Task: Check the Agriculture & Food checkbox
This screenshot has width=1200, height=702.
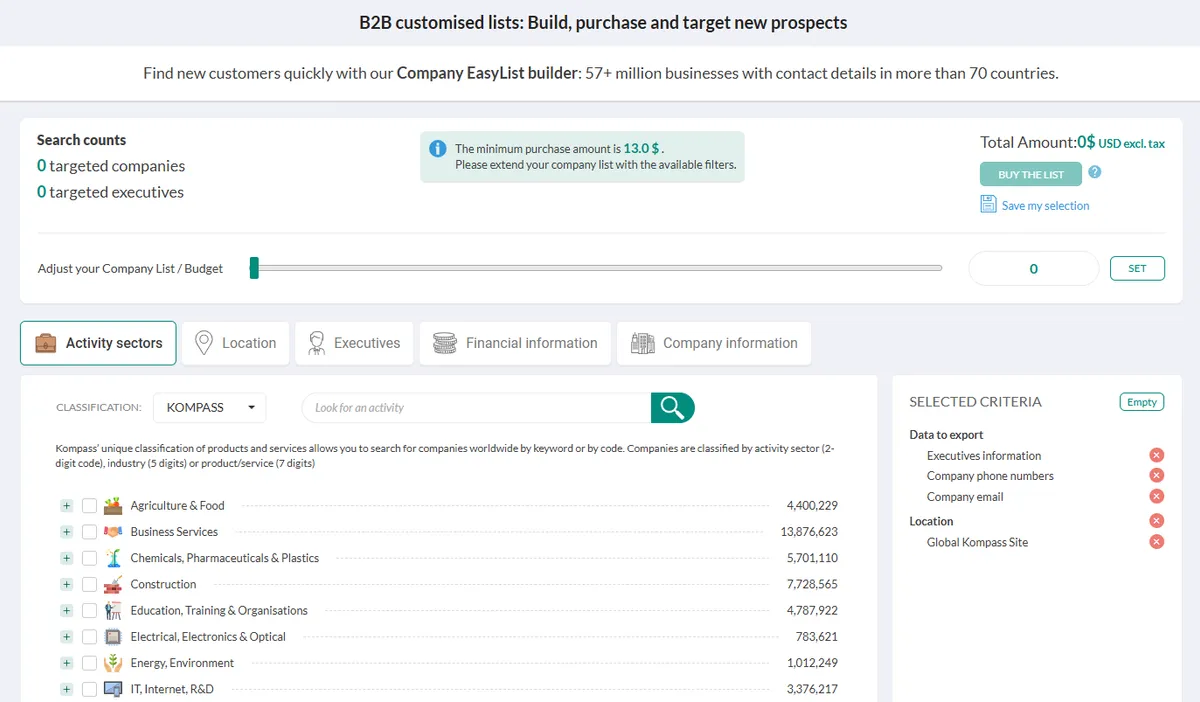Action: pos(90,506)
